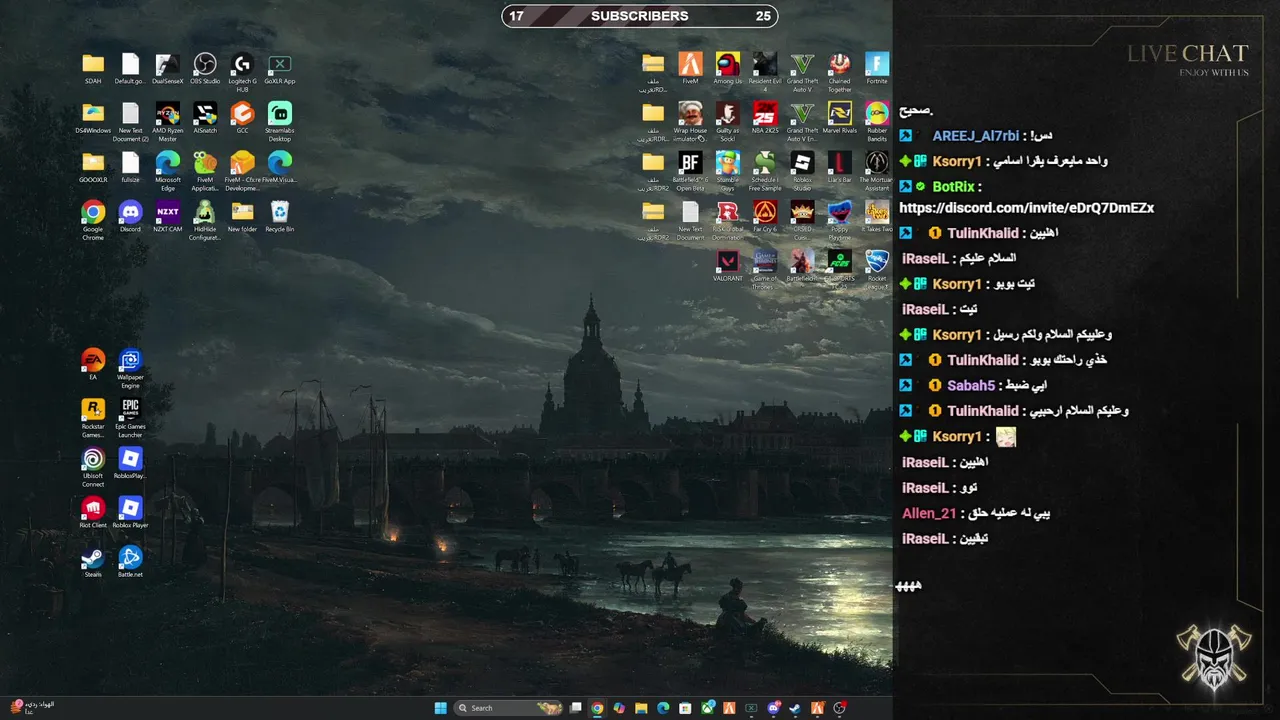This screenshot has height=720, width=1280.
Task: Open the SDAH folder on desktop
Action: click(x=93, y=69)
